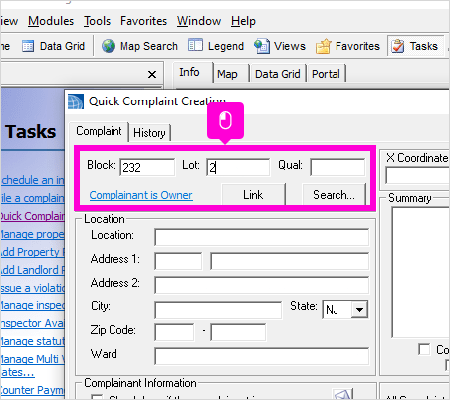450x400 pixels.
Task: Expand the State dropdown
Action: pos(359,310)
